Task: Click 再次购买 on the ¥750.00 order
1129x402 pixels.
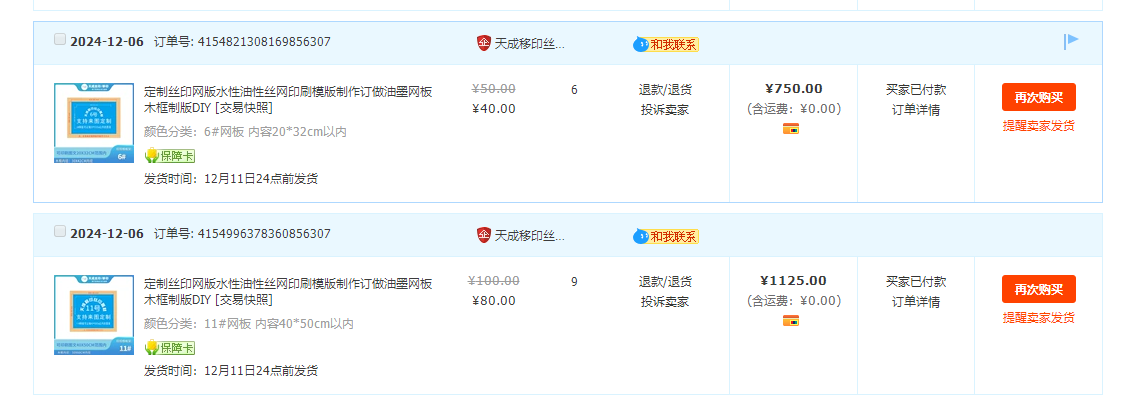Action: click(1038, 97)
